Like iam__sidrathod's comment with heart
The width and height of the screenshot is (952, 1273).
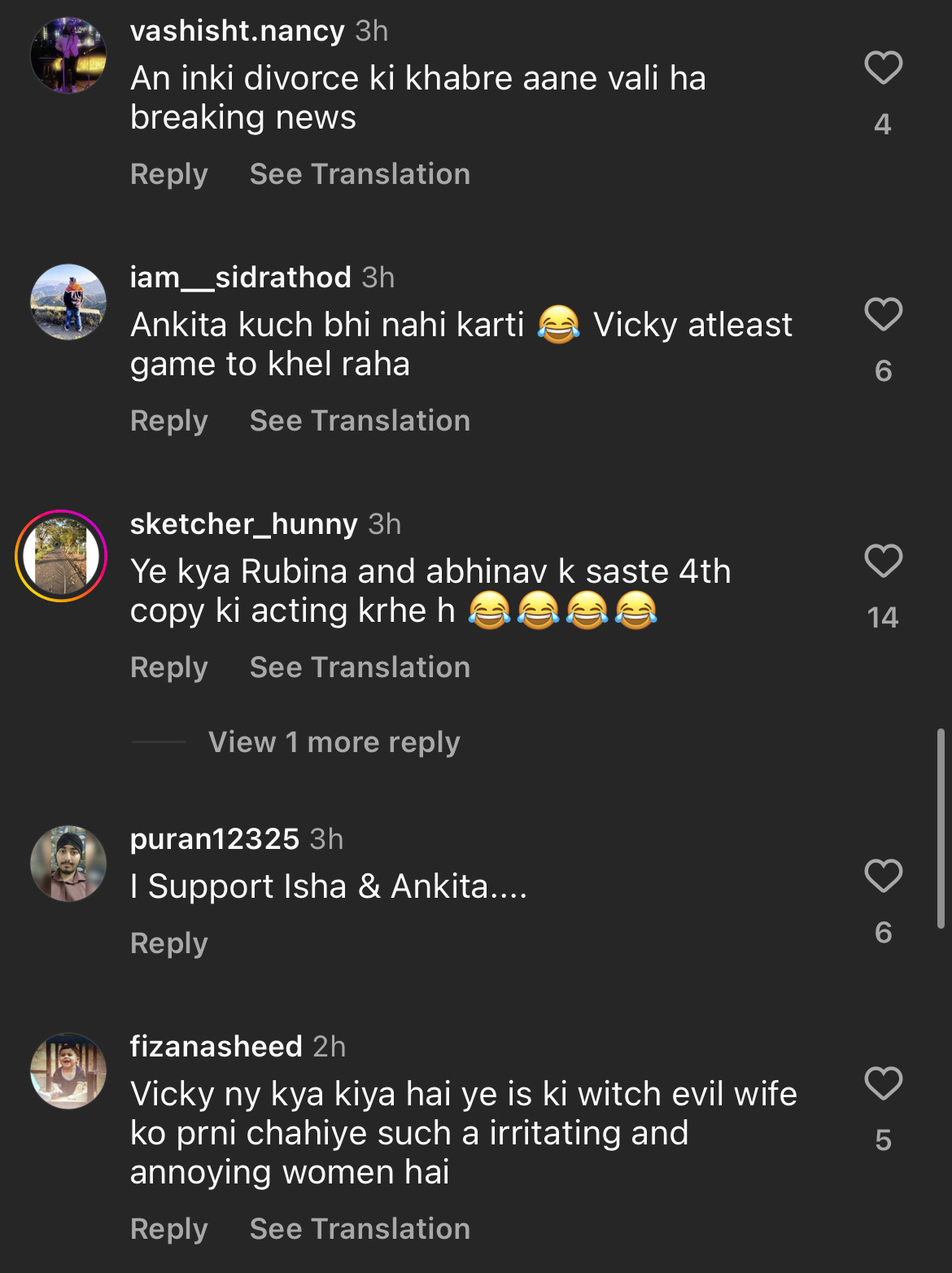tap(883, 314)
